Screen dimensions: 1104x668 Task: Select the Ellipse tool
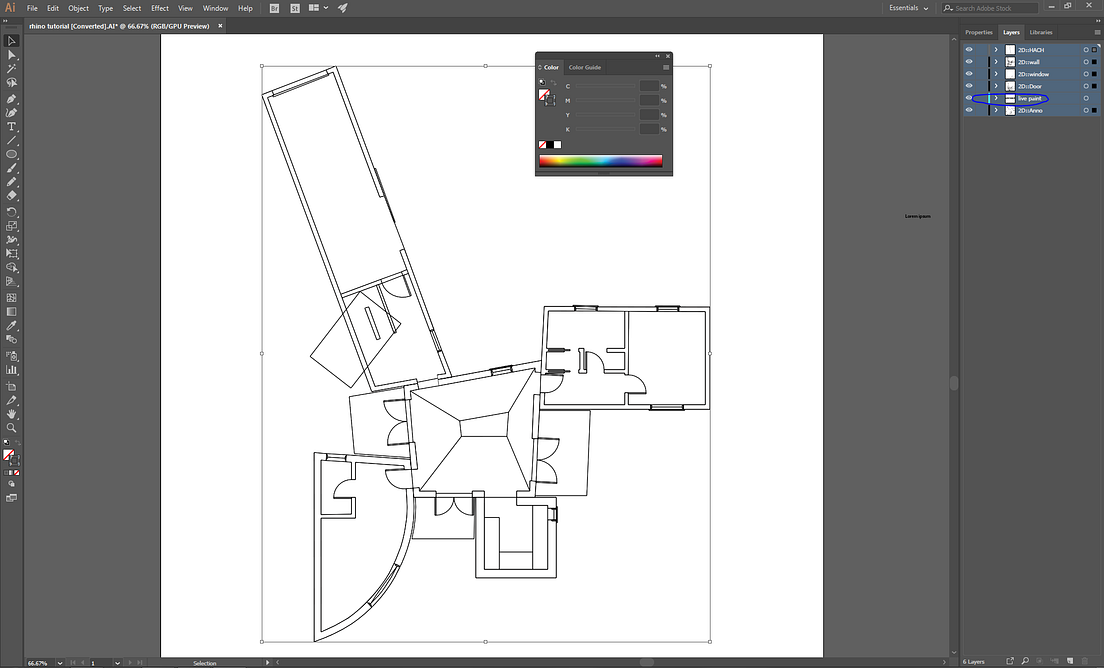click(x=11, y=154)
